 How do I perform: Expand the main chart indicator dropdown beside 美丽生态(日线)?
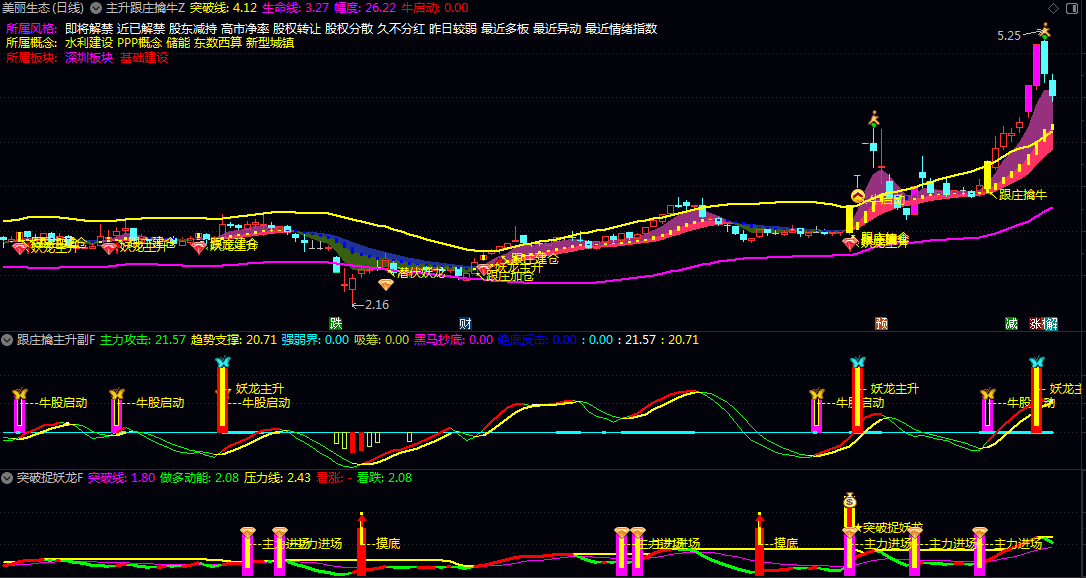95,8
